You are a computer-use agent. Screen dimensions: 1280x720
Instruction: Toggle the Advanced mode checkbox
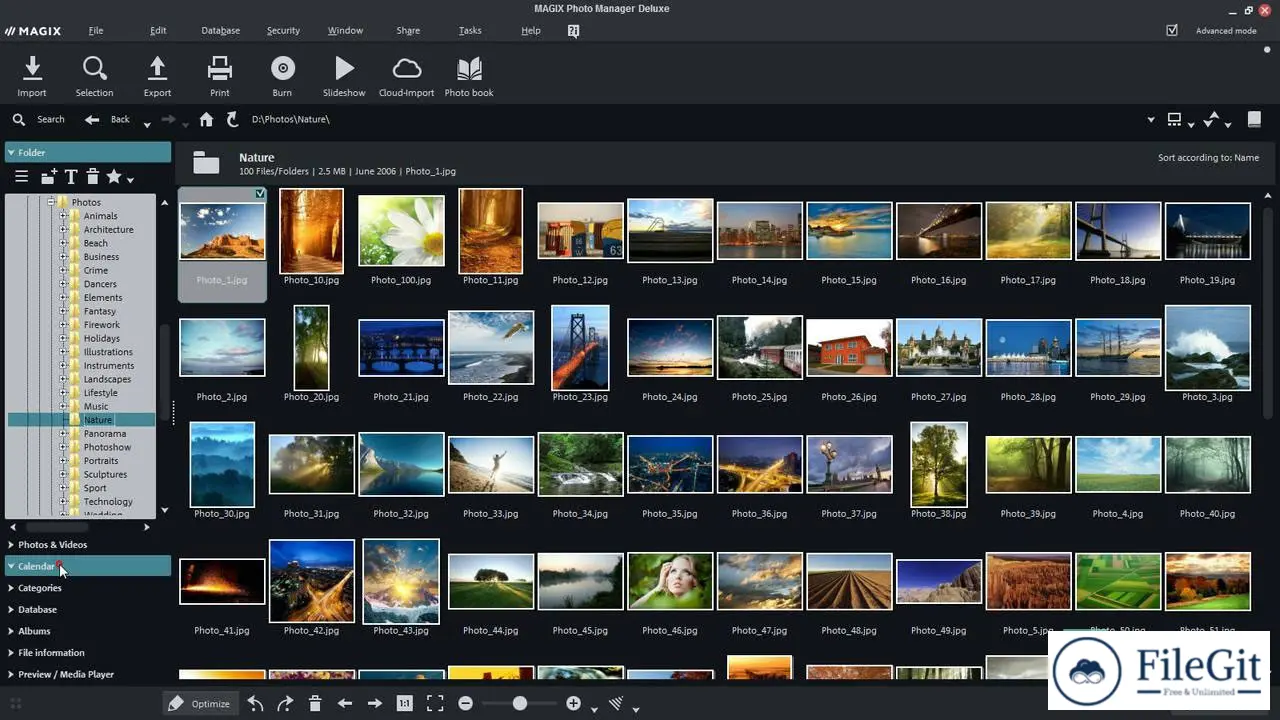tap(1172, 31)
